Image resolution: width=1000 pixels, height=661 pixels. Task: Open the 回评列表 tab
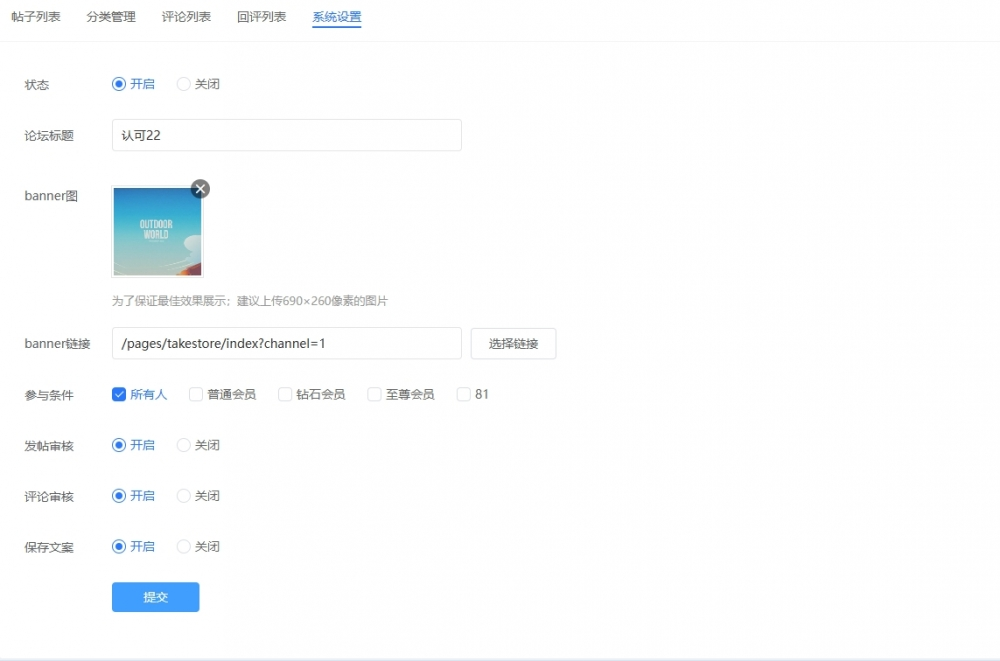tap(261, 17)
